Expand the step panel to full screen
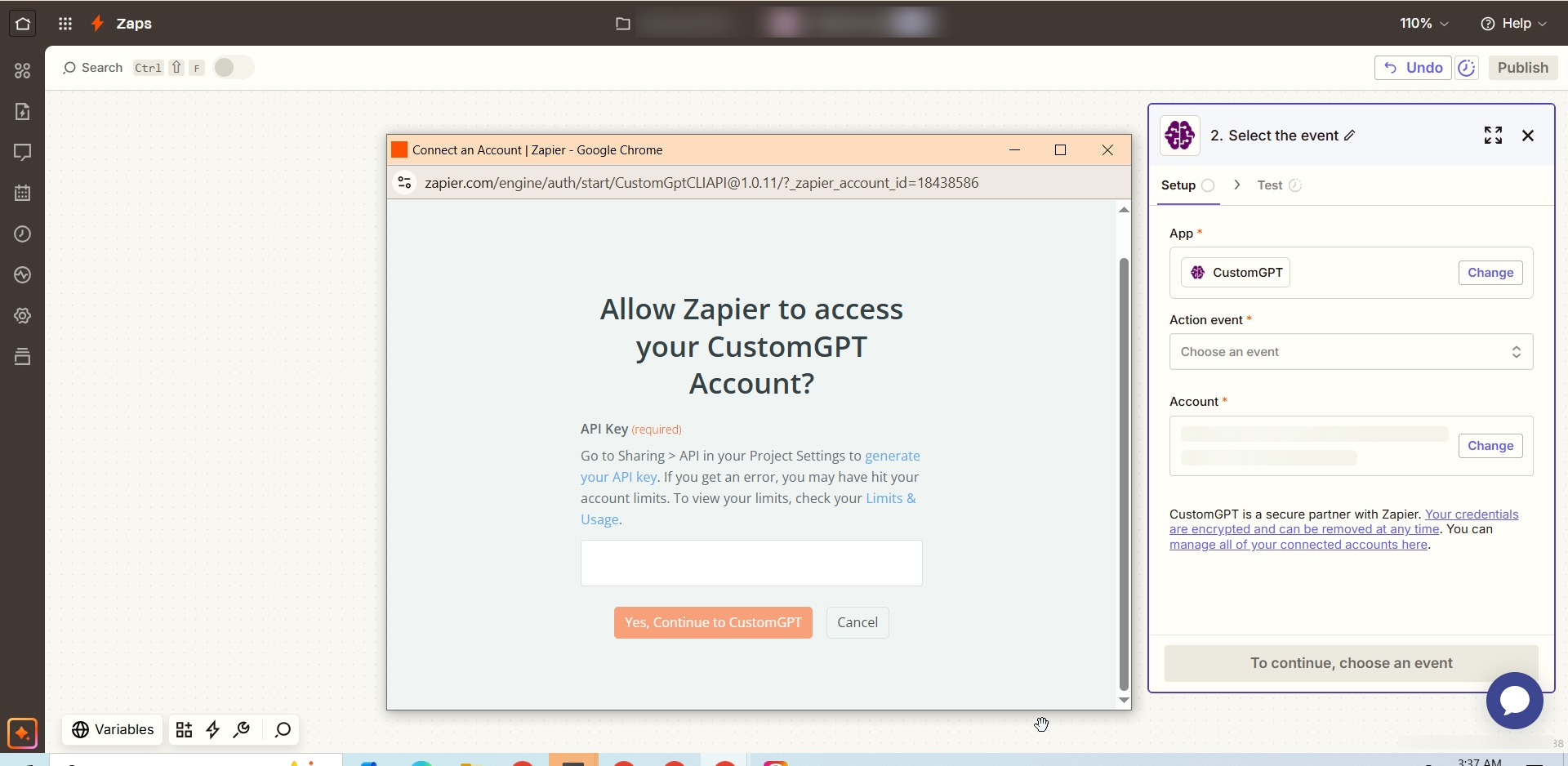The image size is (1568, 766). [1493, 136]
